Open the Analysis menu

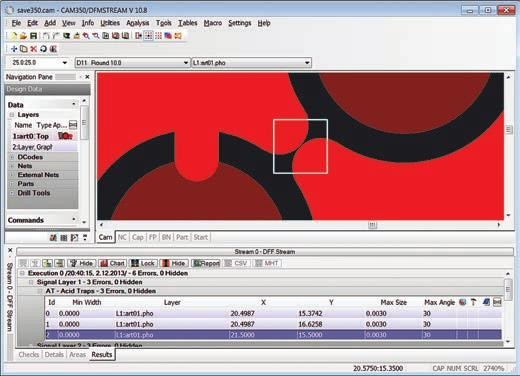[137, 23]
